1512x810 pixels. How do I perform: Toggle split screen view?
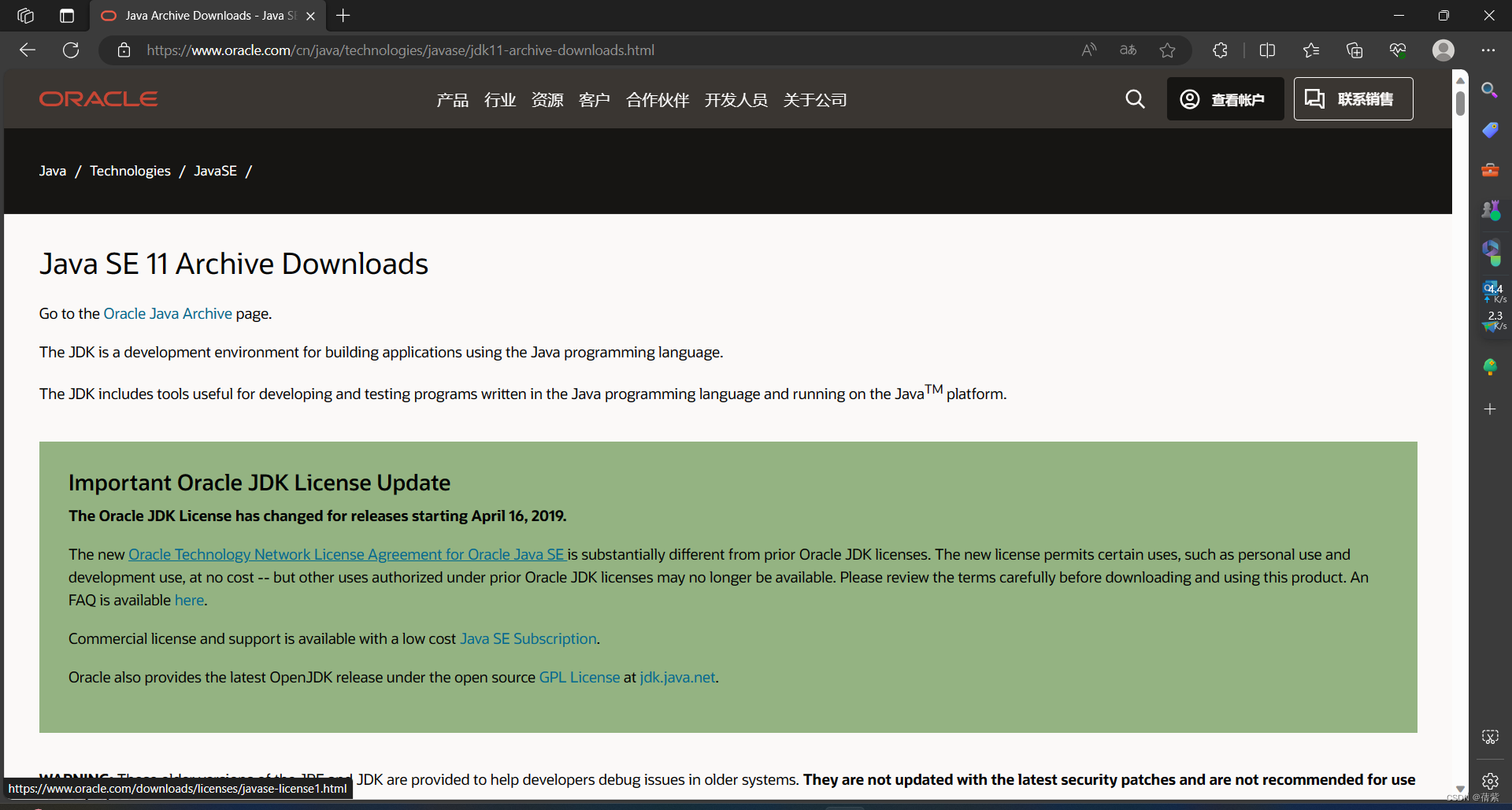1267,50
